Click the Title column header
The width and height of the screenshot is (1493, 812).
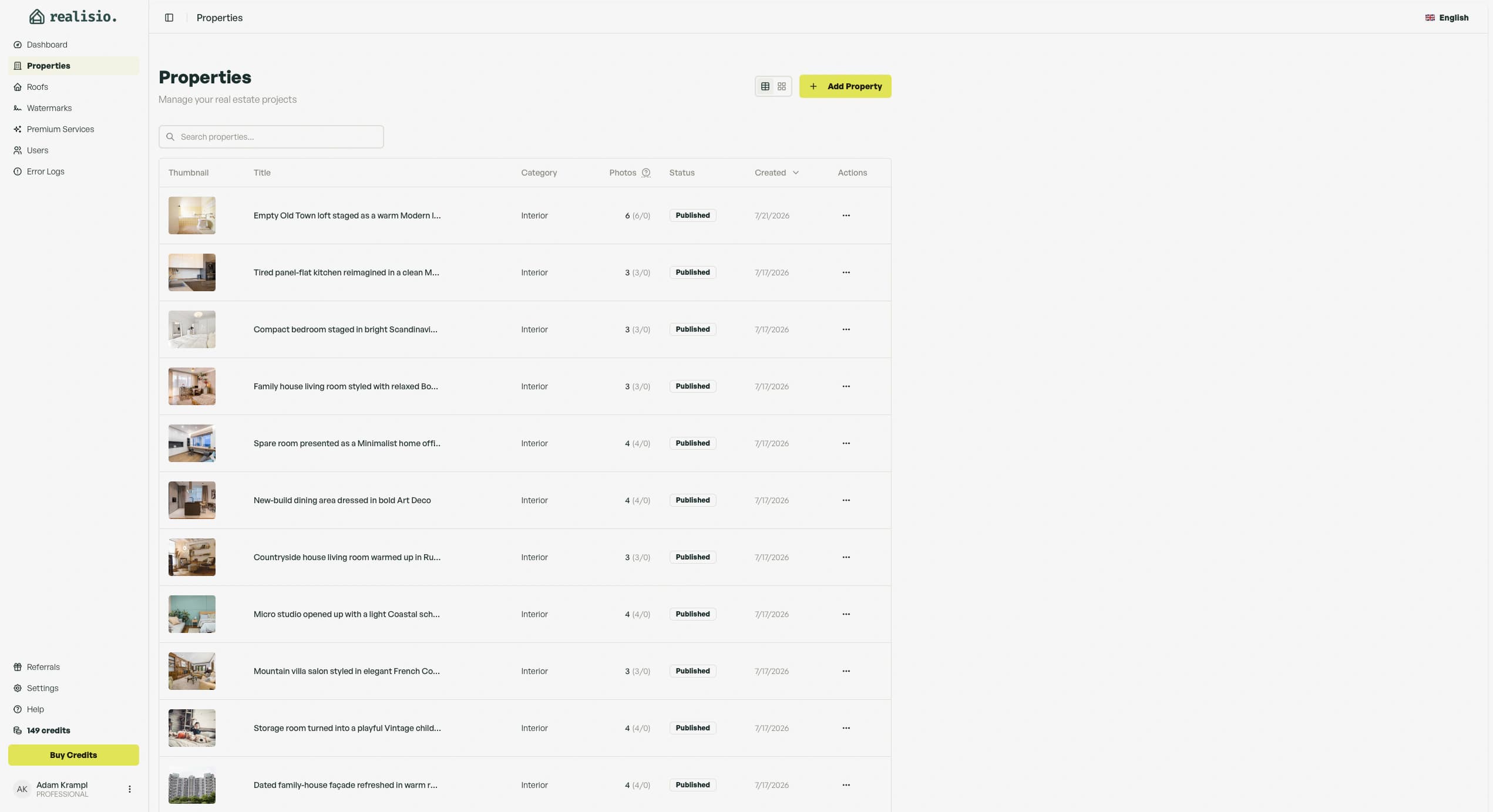(x=262, y=173)
